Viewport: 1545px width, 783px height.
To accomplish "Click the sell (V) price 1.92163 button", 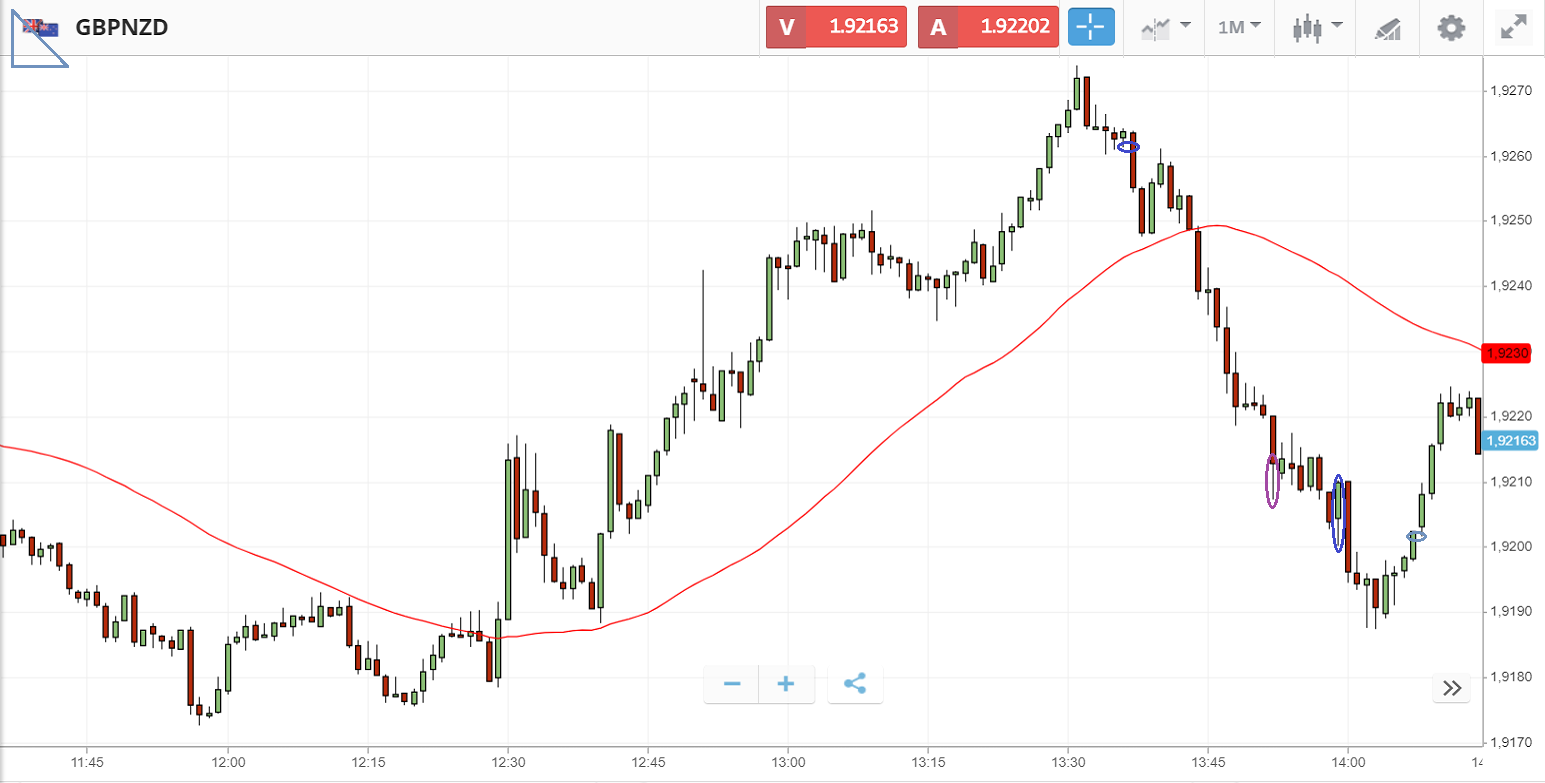I will pyautogui.click(x=836, y=27).
